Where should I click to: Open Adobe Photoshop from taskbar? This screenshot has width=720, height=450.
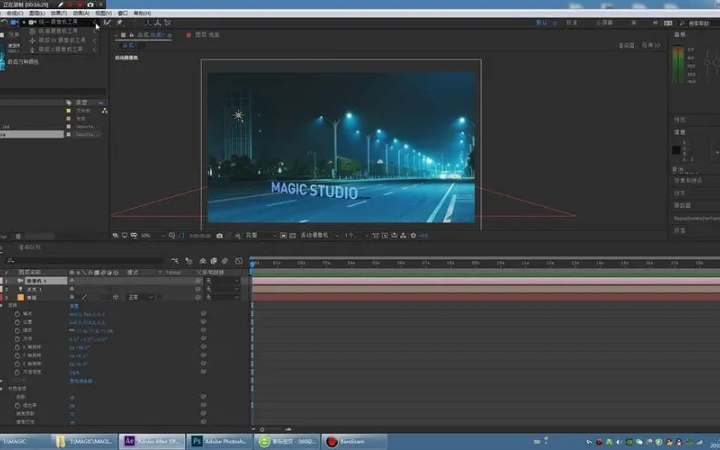(219, 441)
